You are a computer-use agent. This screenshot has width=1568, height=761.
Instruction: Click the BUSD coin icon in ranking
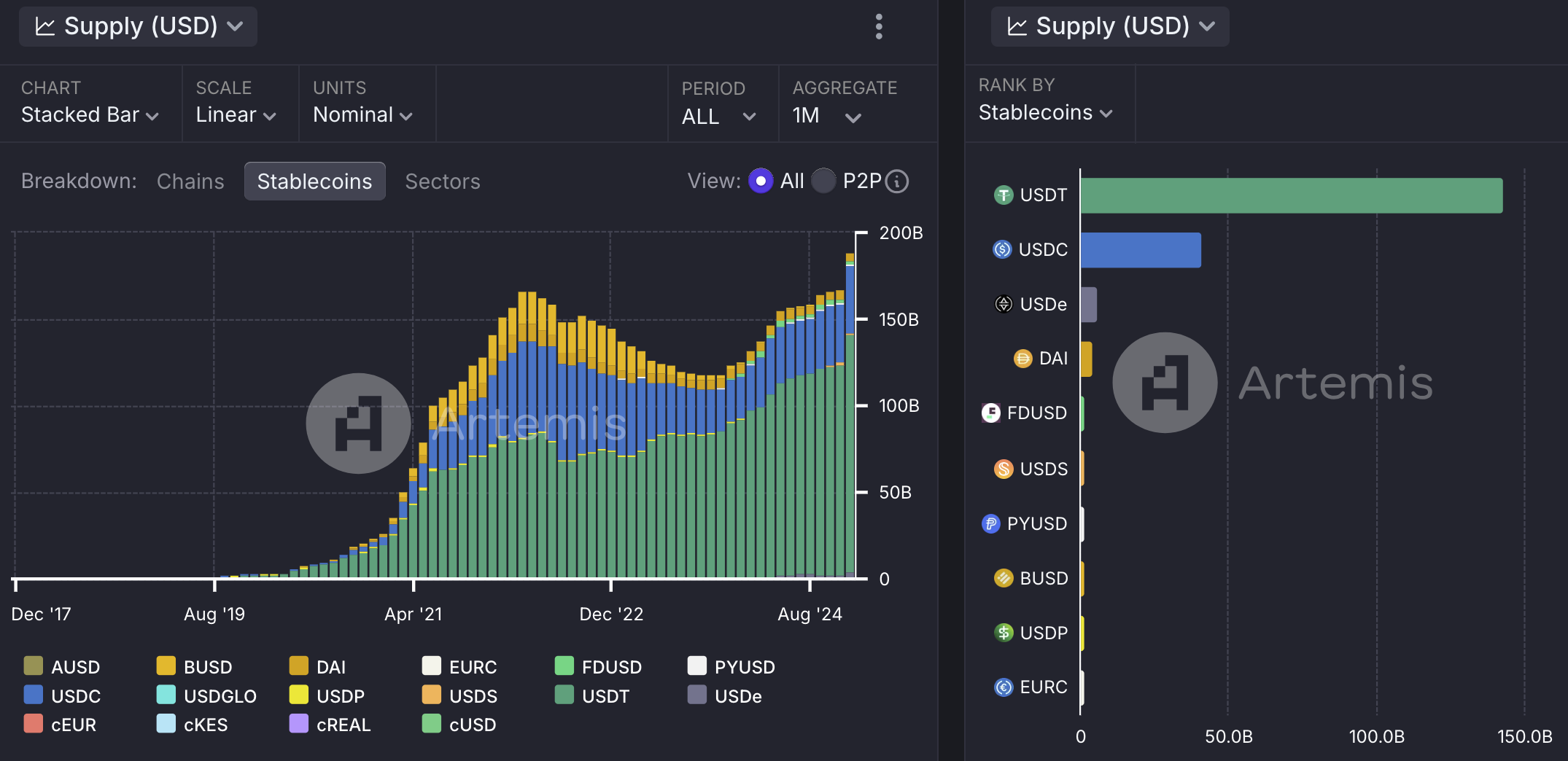1004,578
